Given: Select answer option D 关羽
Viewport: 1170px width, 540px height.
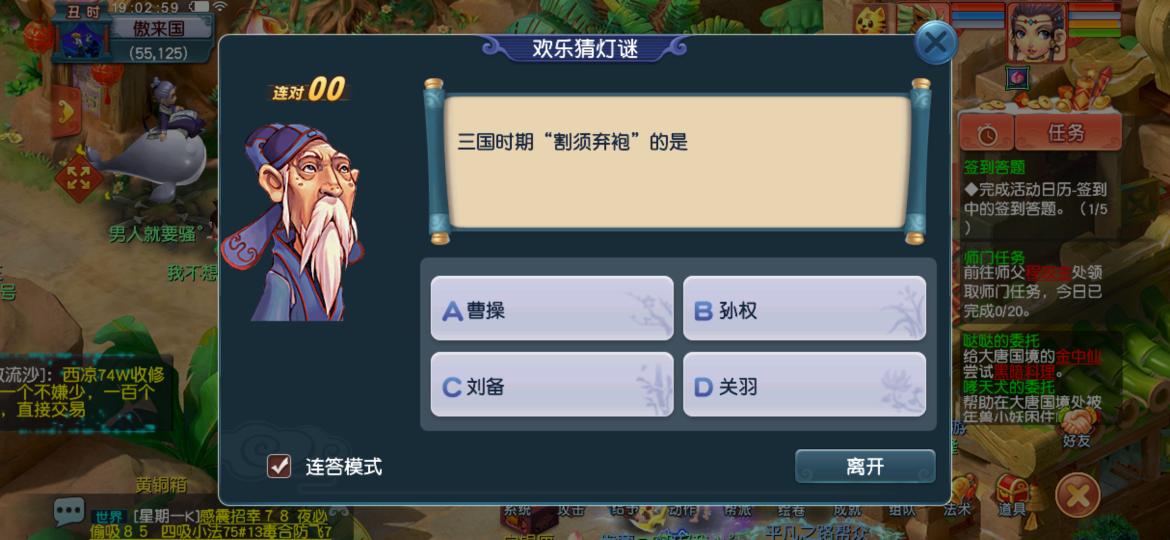Looking at the screenshot, I should [x=804, y=385].
